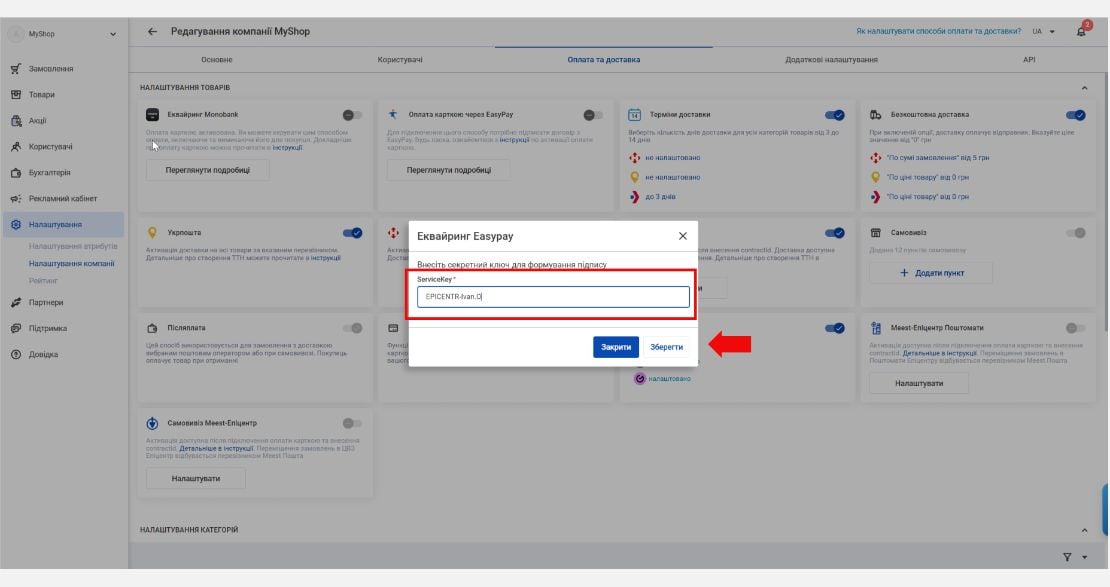Open Партнери handshake icon
This screenshot has width=1110, height=587.
pyautogui.click(x=16, y=302)
